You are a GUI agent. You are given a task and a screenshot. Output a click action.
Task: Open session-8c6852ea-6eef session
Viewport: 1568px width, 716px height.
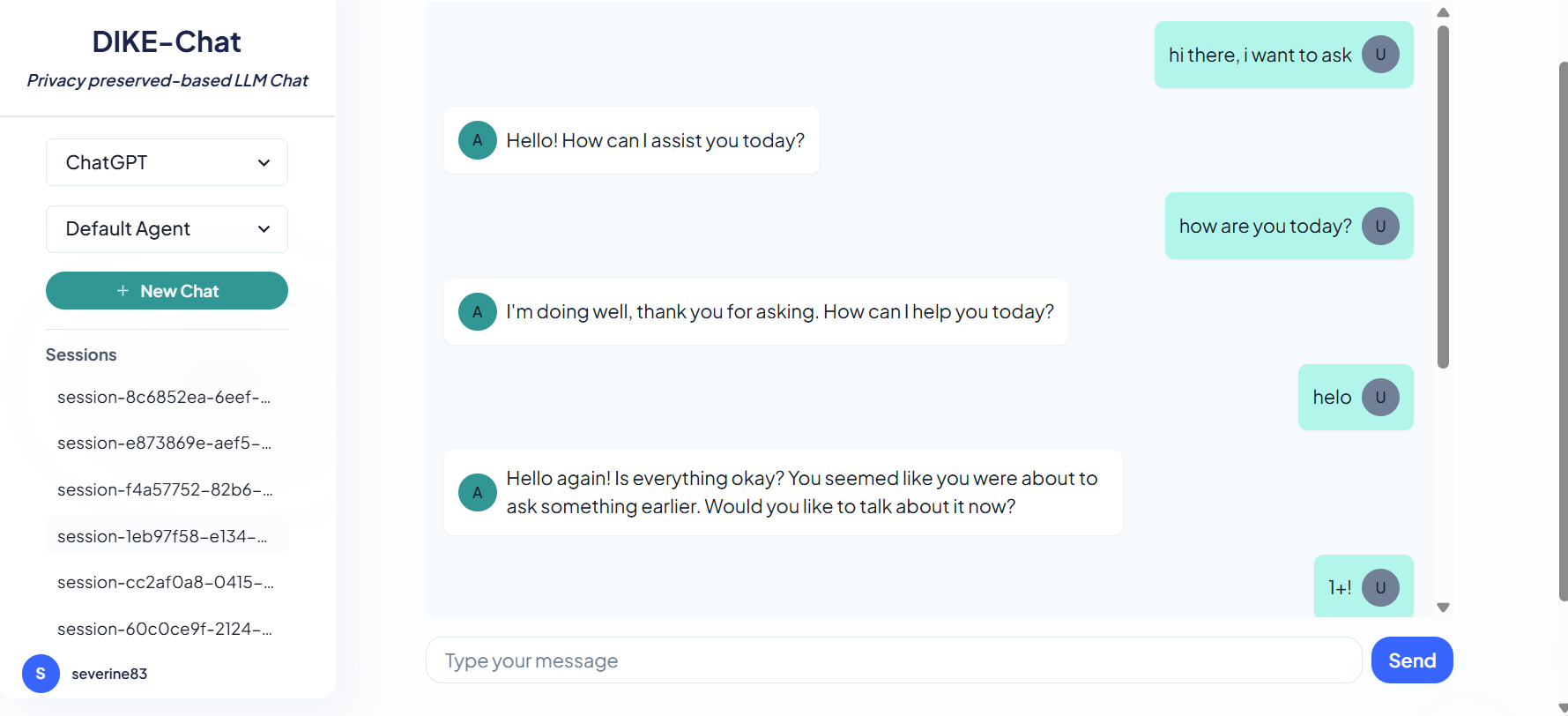point(164,398)
